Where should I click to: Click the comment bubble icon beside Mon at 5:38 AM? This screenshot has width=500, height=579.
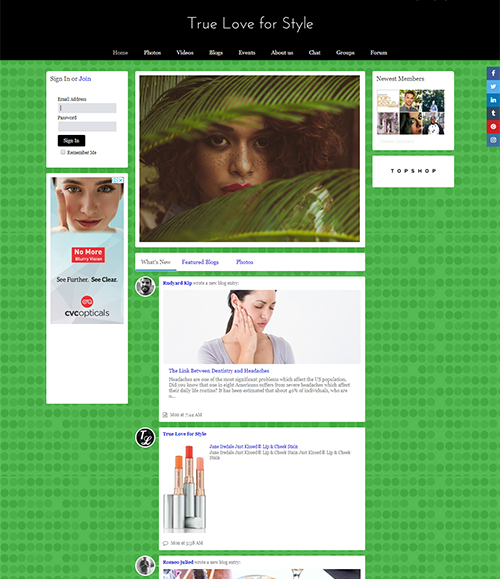(x=165, y=543)
